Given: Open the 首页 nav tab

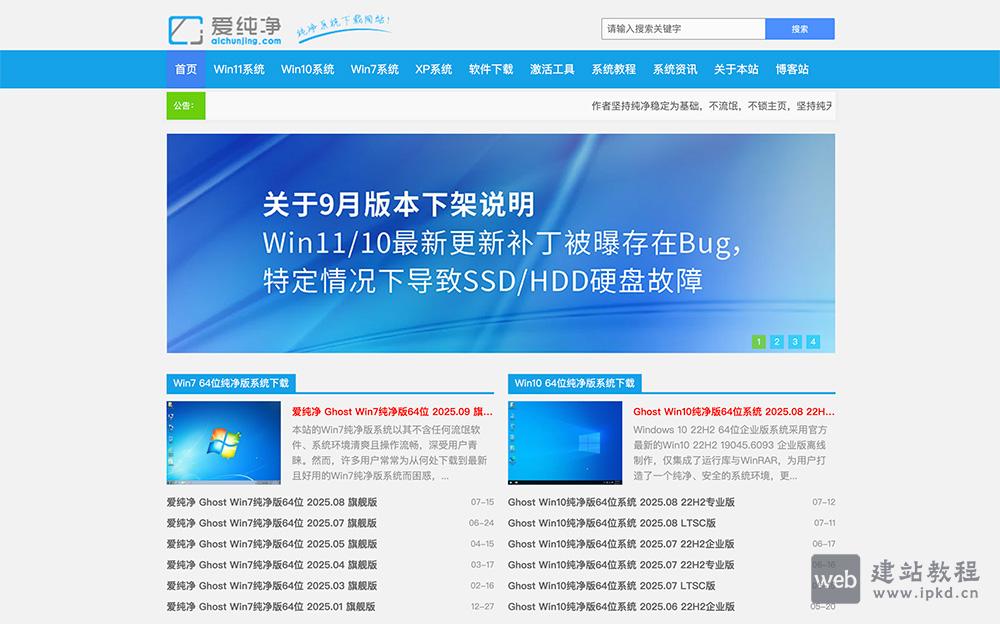Looking at the screenshot, I should tap(186, 69).
